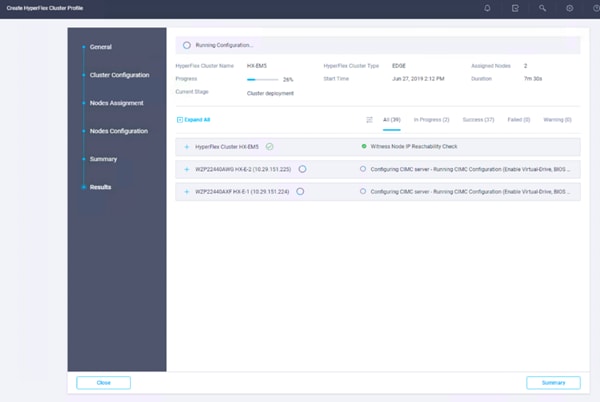The height and width of the screenshot is (402, 600).
Task: Click the Cluster deployment stage text
Action: [270, 93]
